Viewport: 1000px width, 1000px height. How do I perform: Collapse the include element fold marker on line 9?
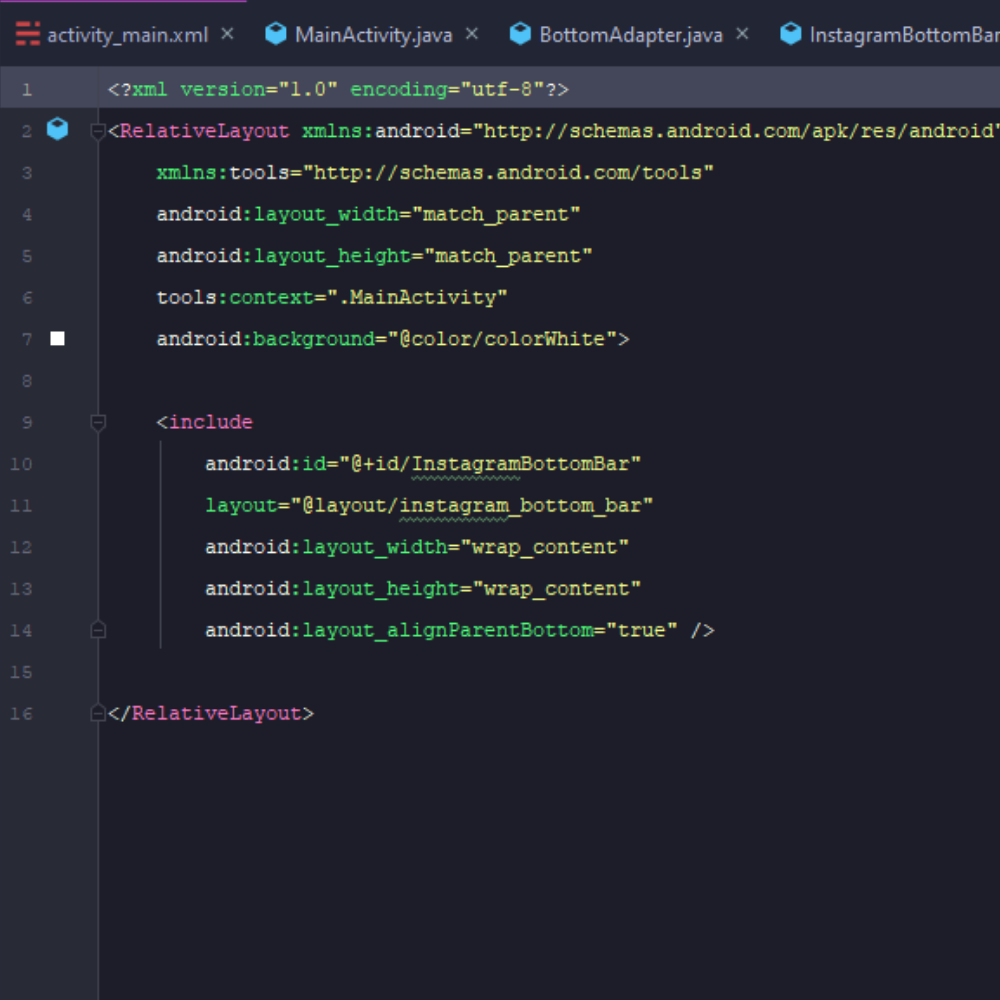tap(97, 421)
